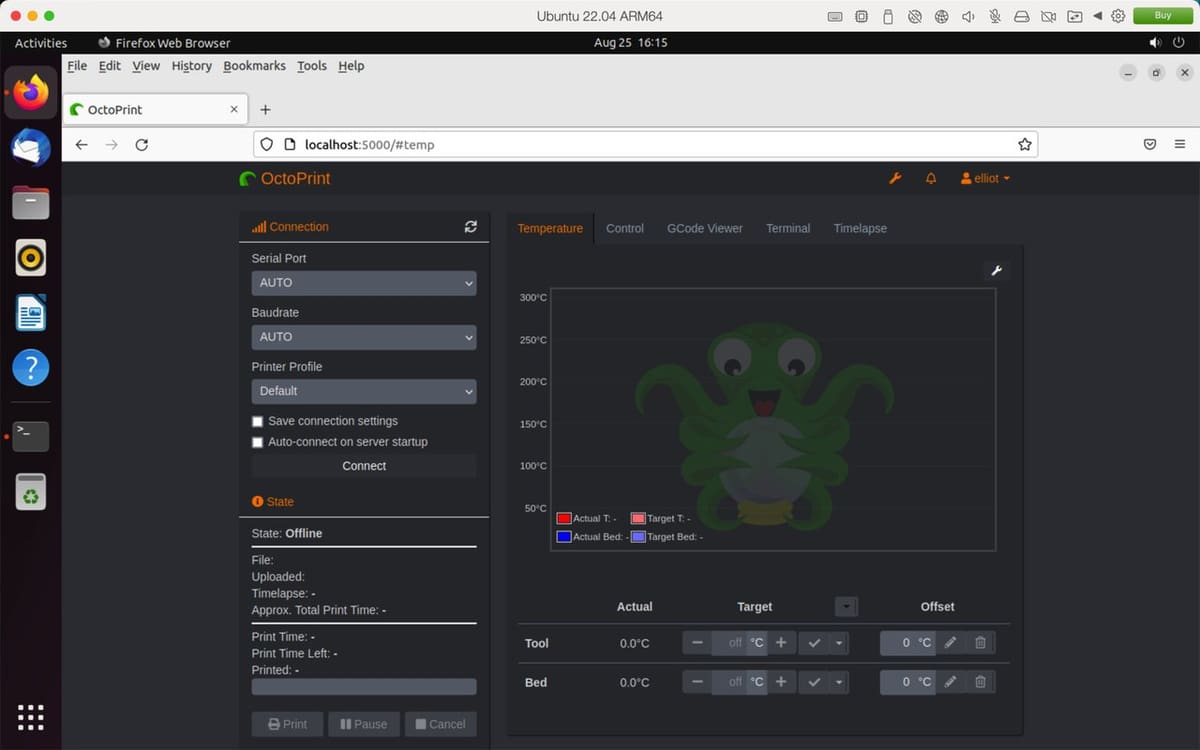Open the History menu
The height and width of the screenshot is (750, 1200).
coord(191,66)
